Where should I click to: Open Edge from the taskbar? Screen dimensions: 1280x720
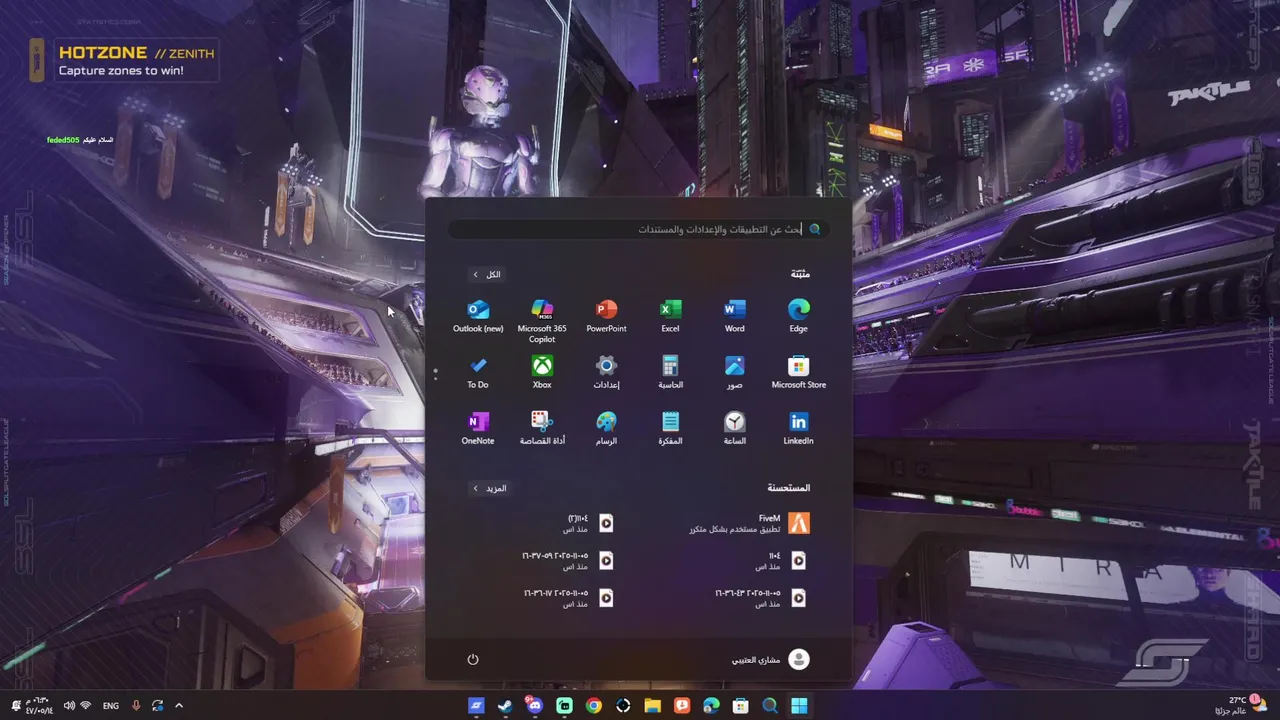(x=711, y=705)
